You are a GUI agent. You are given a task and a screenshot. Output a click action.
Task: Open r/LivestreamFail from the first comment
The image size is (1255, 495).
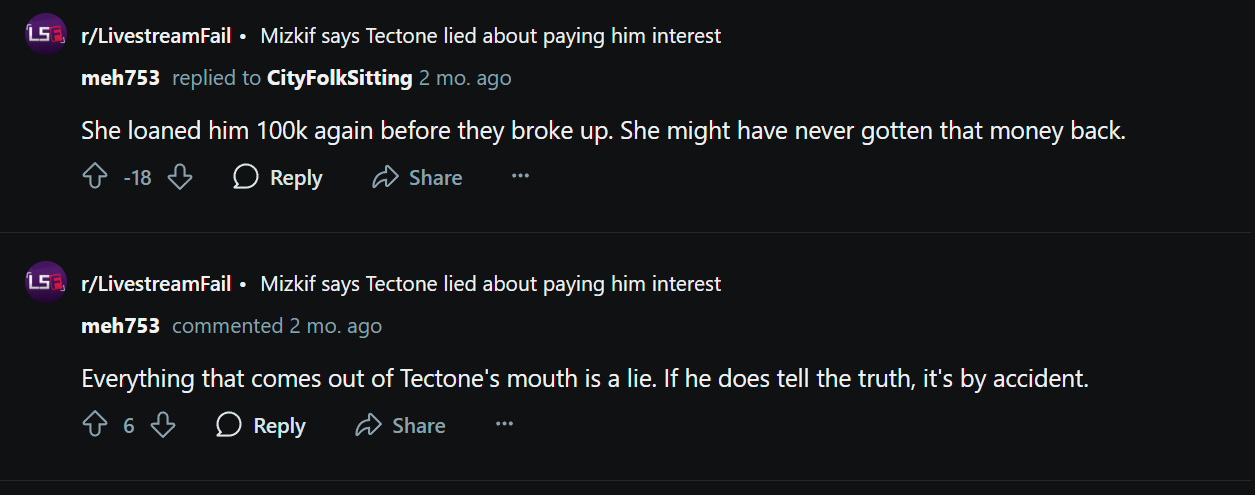155,36
